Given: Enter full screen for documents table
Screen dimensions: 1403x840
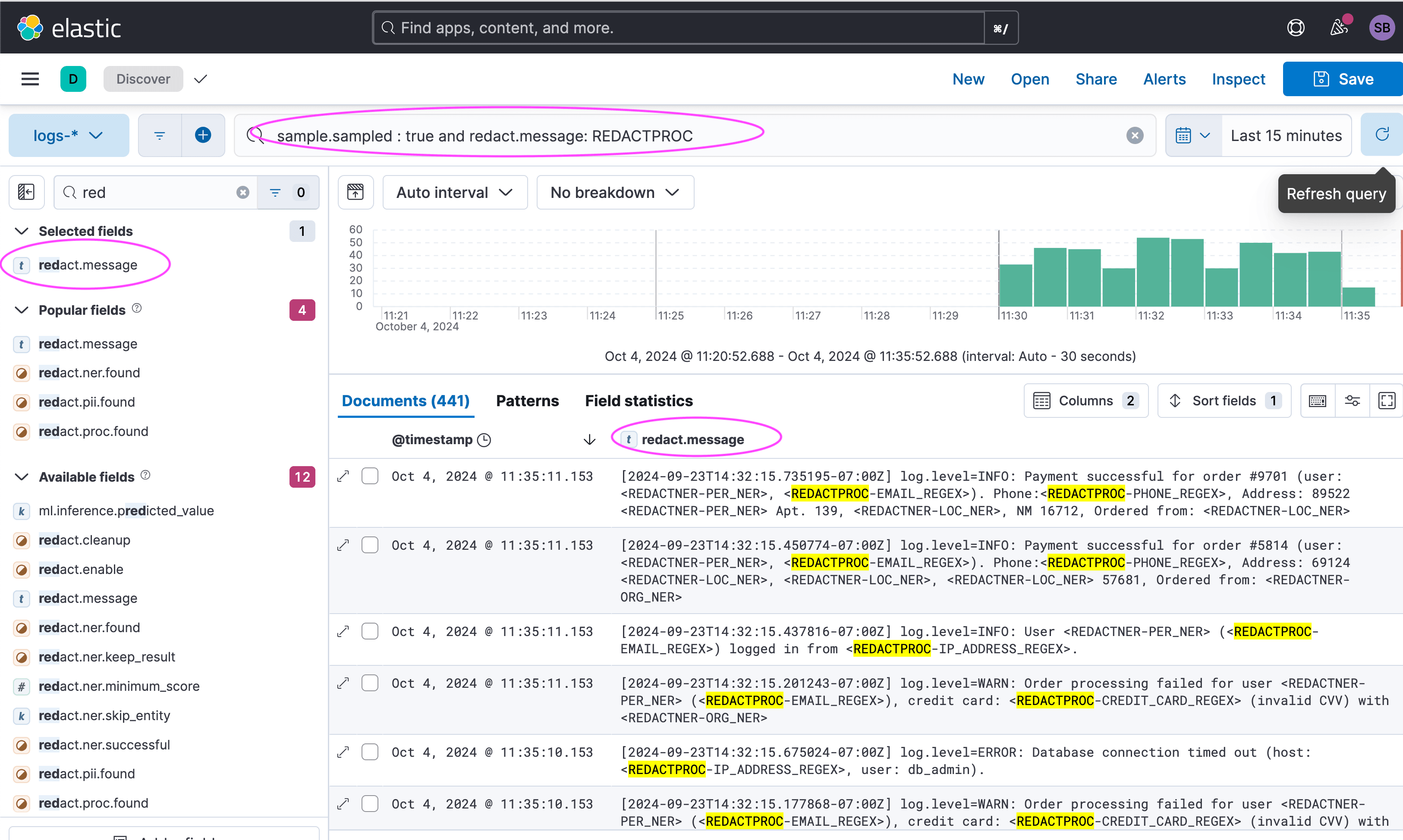Looking at the screenshot, I should (1387, 401).
